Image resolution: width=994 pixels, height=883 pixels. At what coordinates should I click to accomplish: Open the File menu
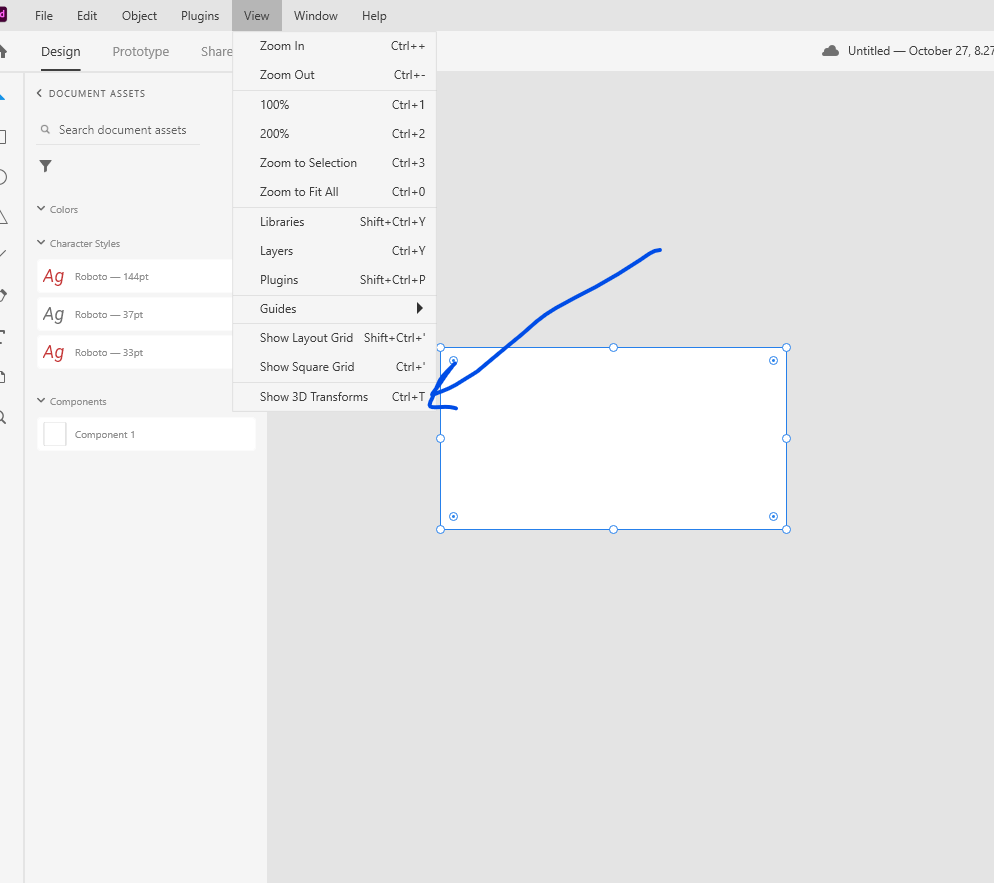pos(44,16)
